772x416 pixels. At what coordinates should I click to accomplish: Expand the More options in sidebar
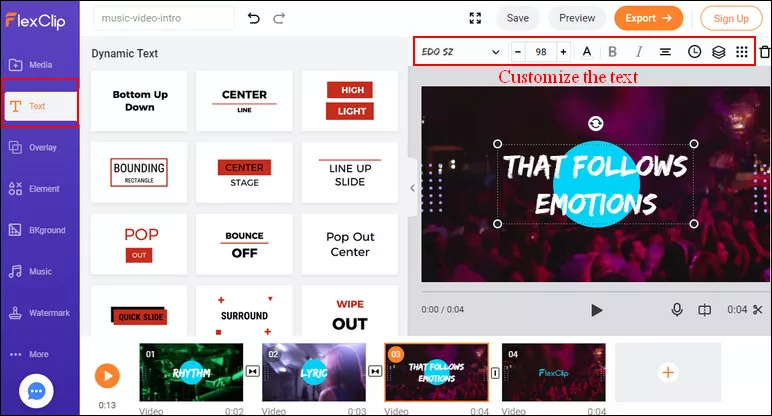coord(29,354)
